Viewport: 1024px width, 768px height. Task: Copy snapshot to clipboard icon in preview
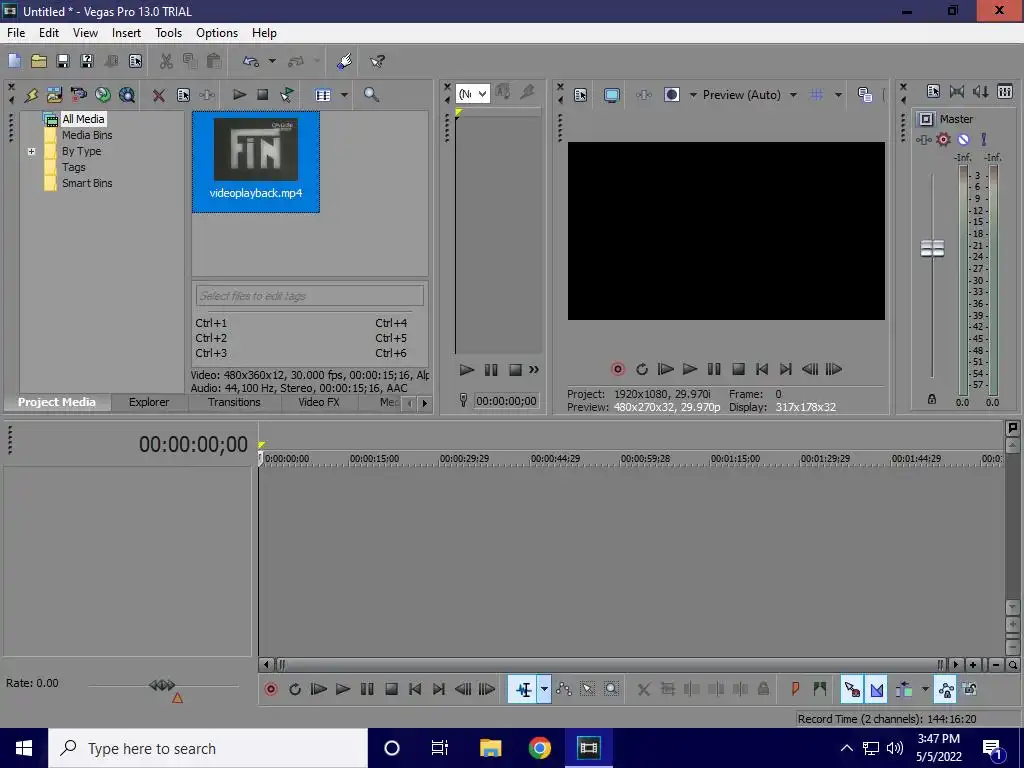pyautogui.click(x=865, y=95)
